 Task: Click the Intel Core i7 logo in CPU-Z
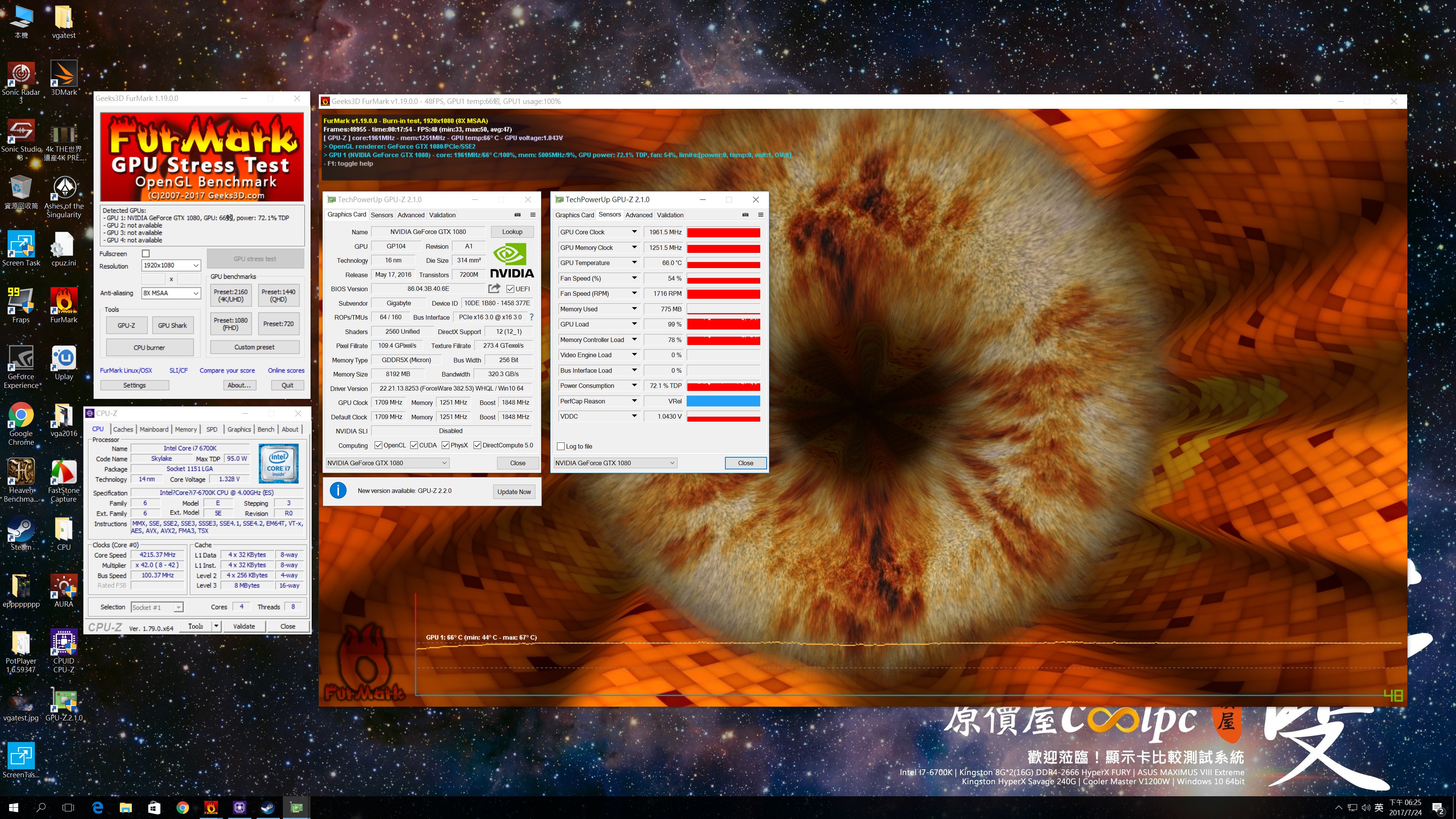point(279,463)
